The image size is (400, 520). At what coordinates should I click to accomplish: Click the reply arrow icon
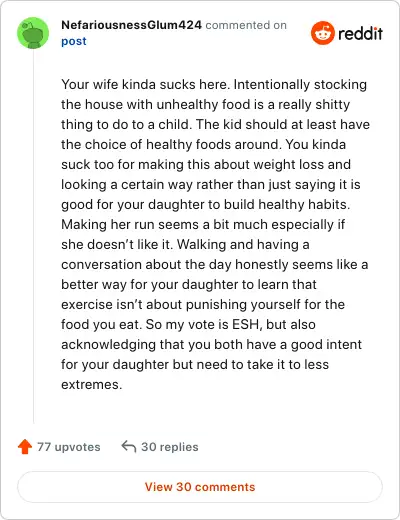click(129, 447)
